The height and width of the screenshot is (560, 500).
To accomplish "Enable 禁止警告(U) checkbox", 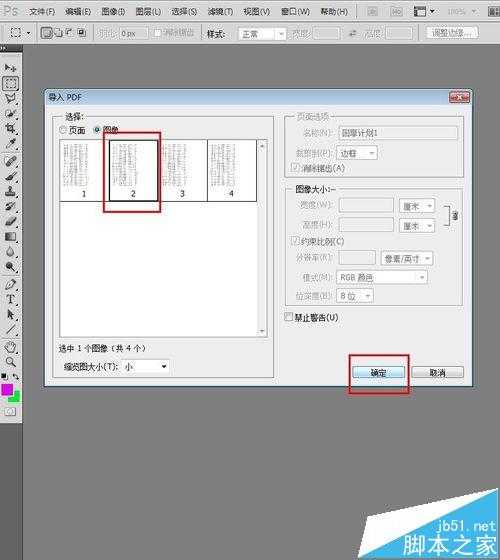I will [x=288, y=317].
